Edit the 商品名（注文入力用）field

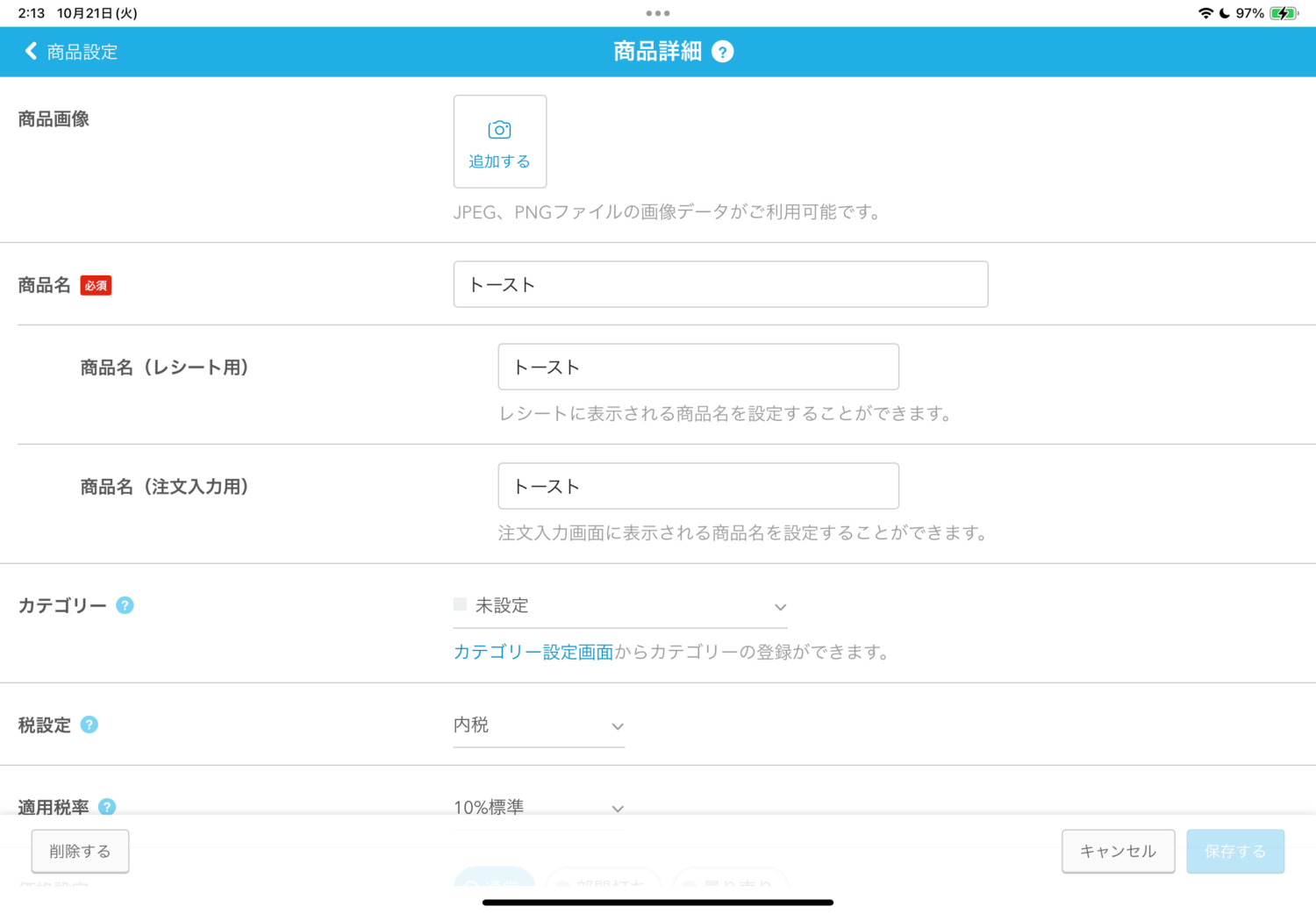(x=697, y=486)
